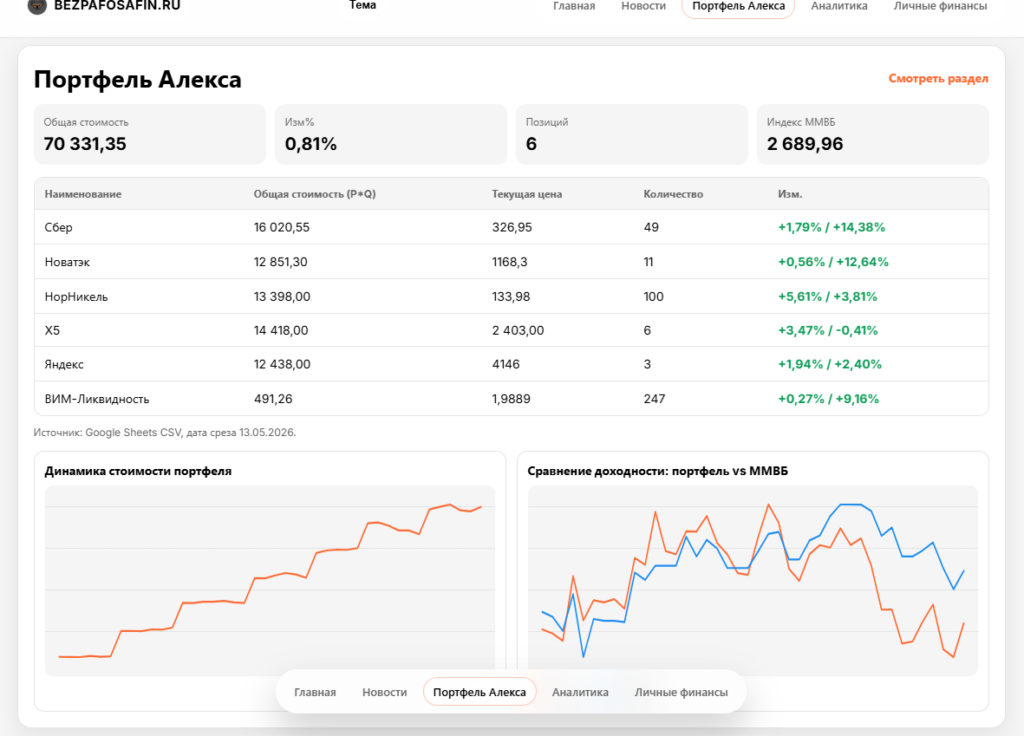
Task: Click the Динамика стоимости портфеля chart title
Action: pos(138,471)
